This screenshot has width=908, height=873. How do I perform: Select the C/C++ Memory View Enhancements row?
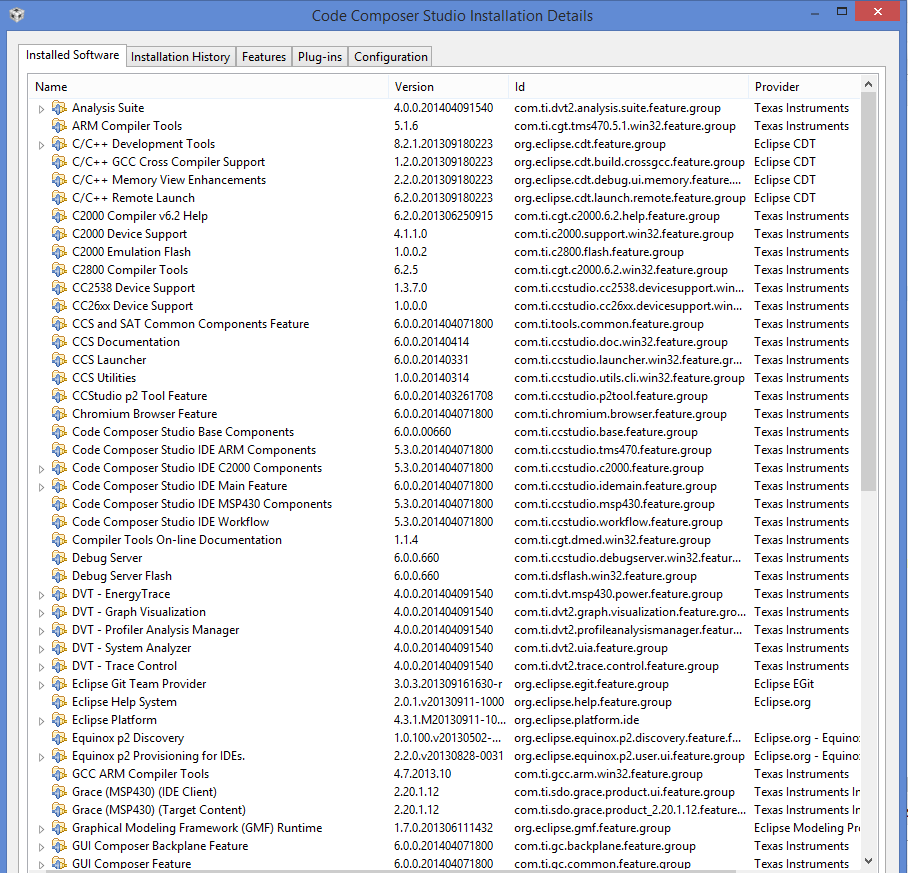click(445, 180)
